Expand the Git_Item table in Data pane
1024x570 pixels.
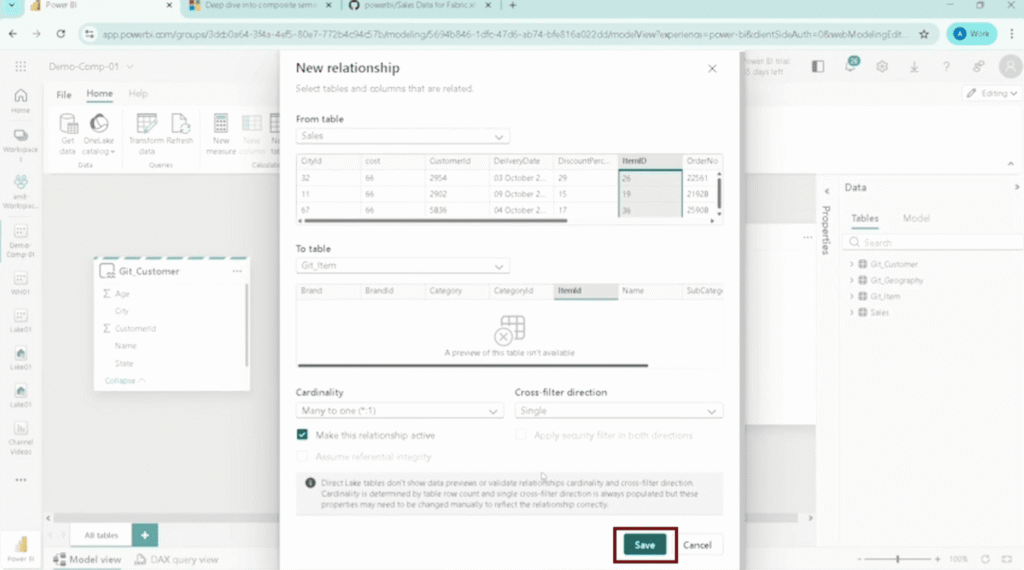852,296
